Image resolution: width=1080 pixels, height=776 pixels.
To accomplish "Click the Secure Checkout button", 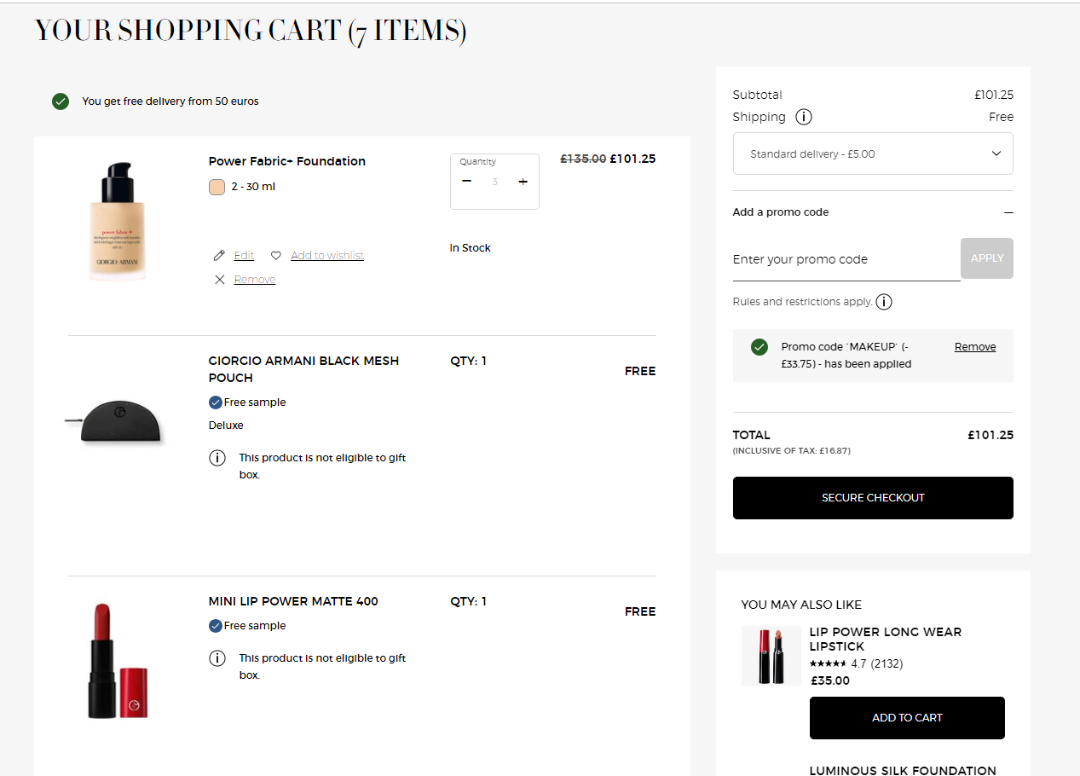I will click(872, 498).
